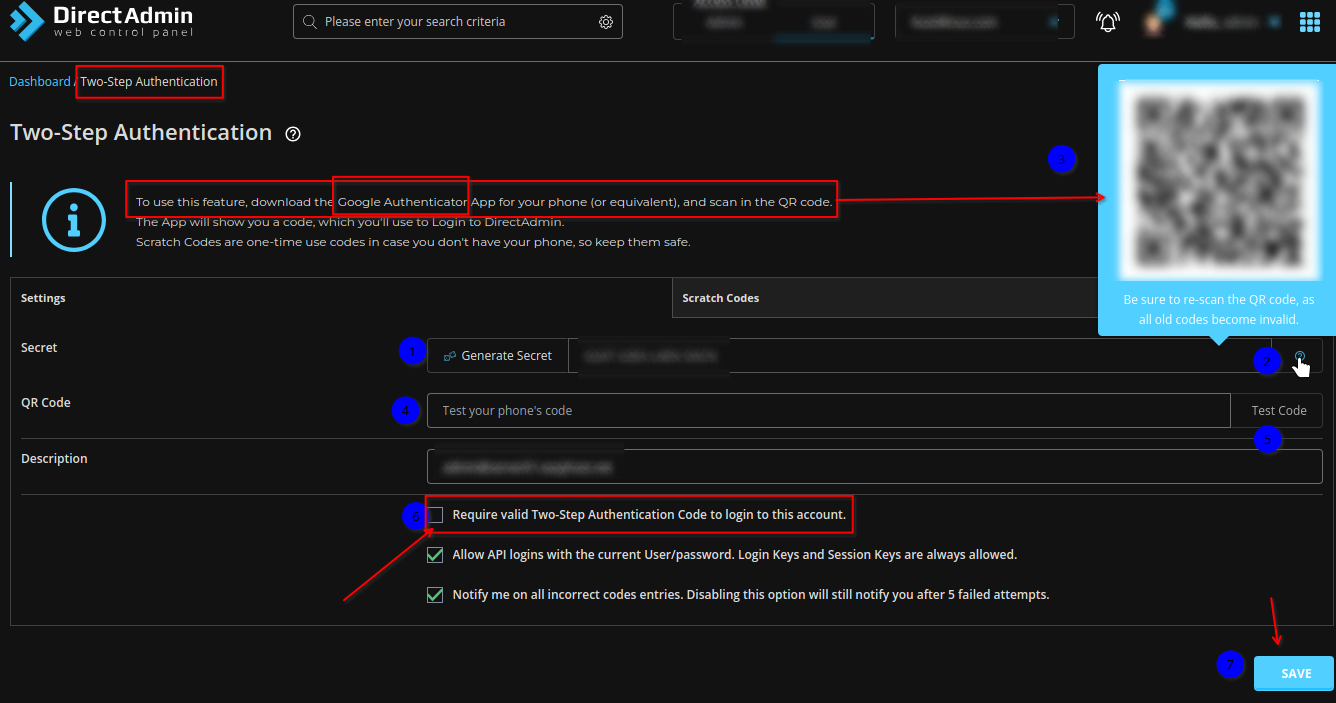Viewport: 1336px width, 703px height.
Task: Click Generate Secret button
Action: point(498,356)
